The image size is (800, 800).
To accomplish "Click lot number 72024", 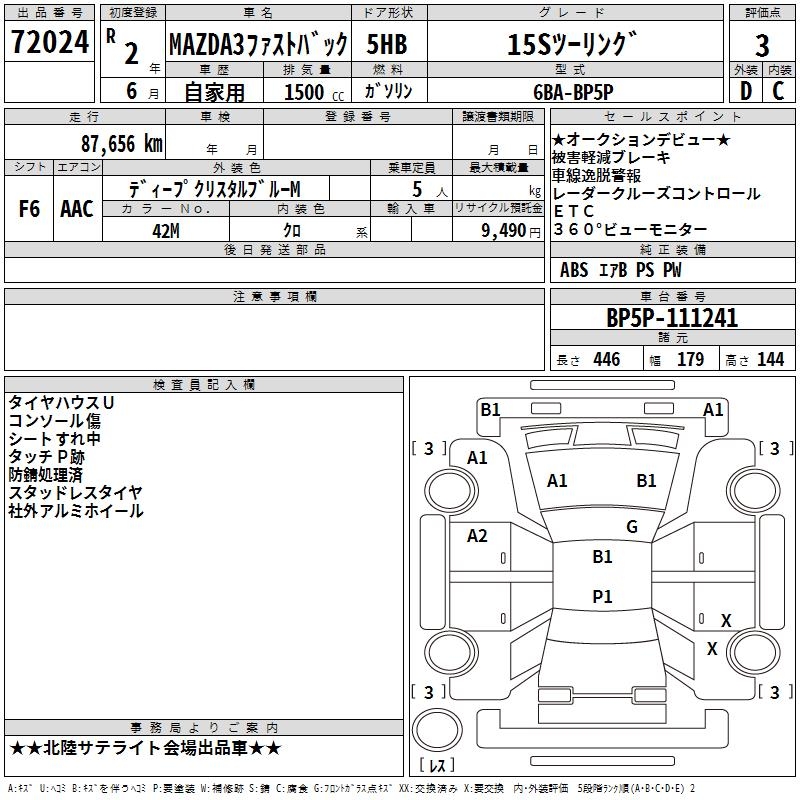I will [49, 42].
